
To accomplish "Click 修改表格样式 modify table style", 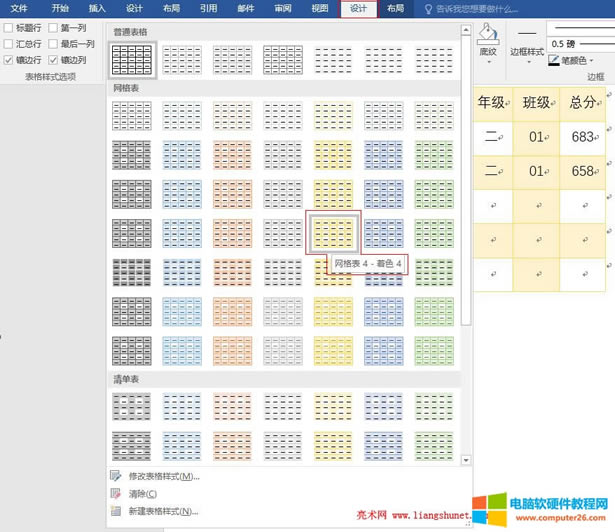I will 164,477.
